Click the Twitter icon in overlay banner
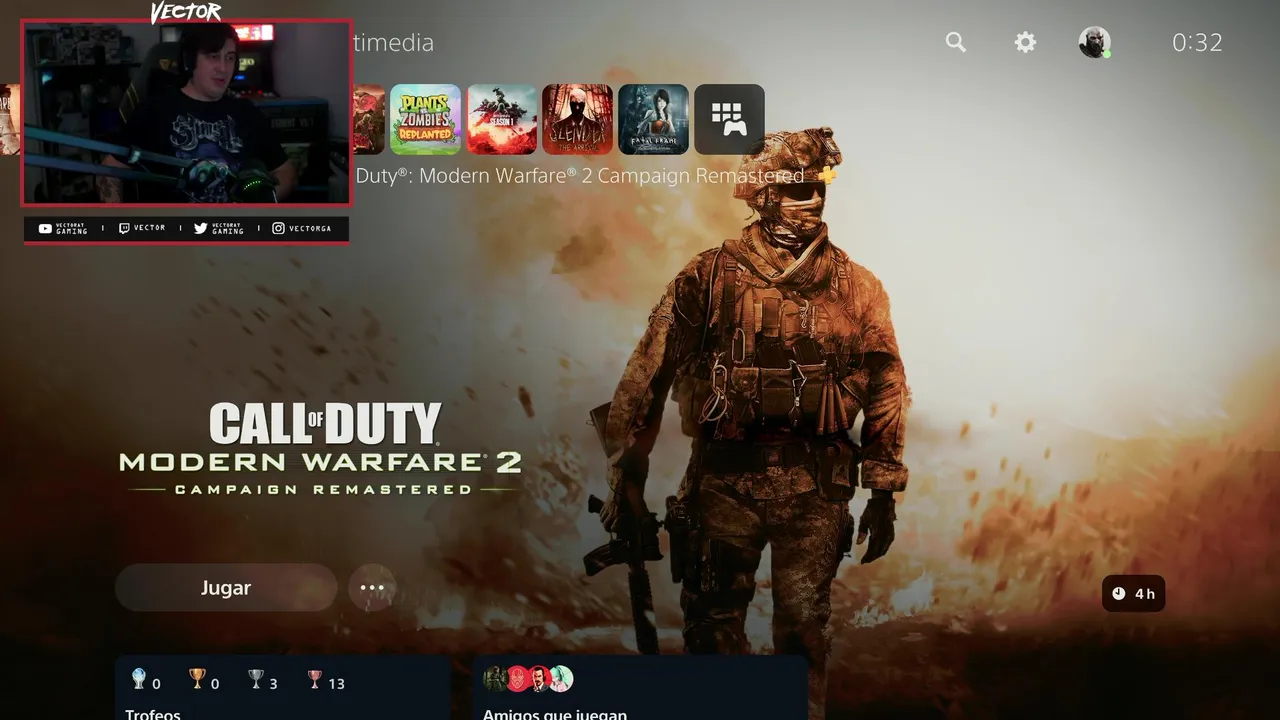 [x=200, y=229]
